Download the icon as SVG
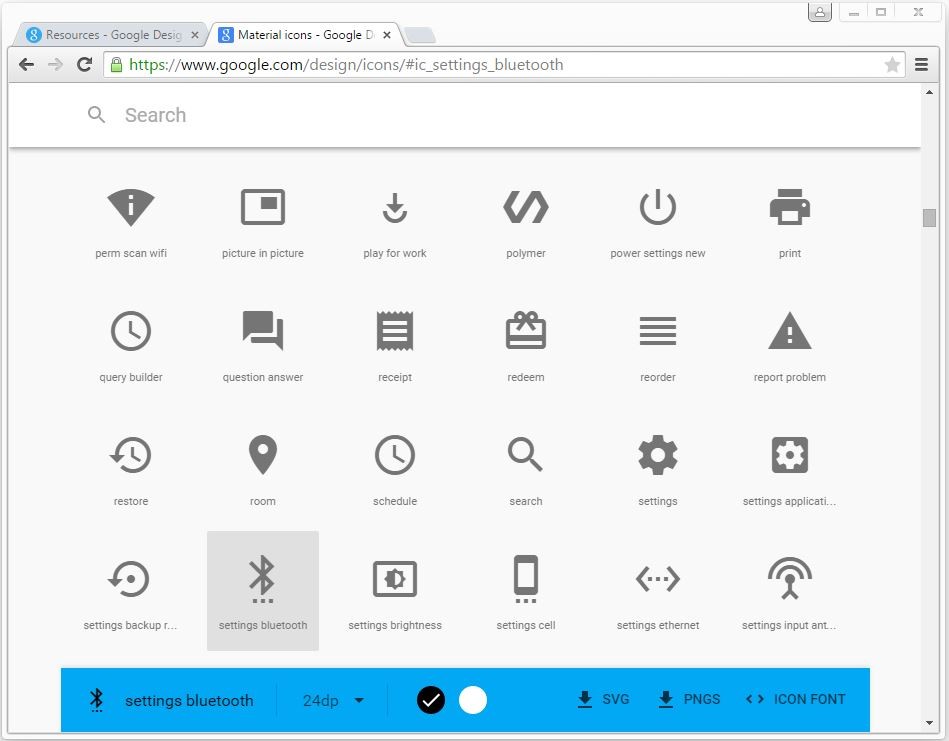This screenshot has width=949, height=741. coord(602,699)
